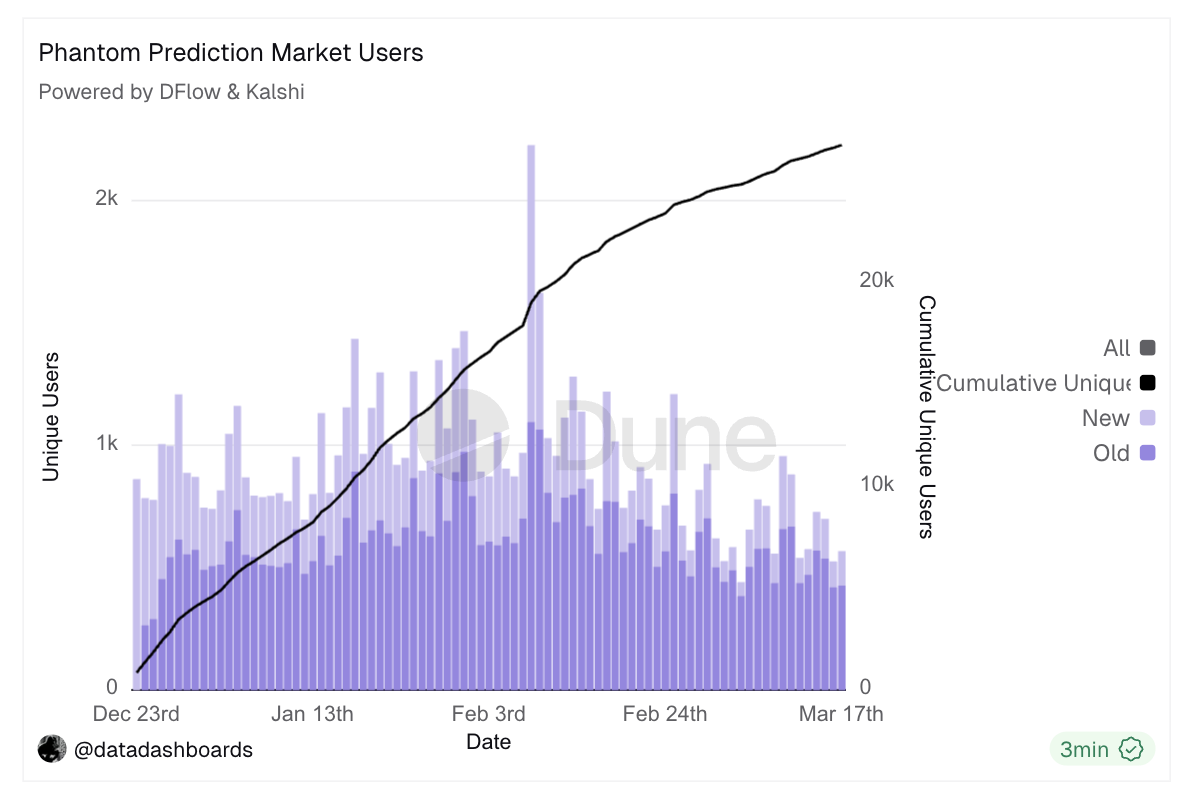Click the 3min refresh status badge
1188x792 pixels.
click(1101, 749)
